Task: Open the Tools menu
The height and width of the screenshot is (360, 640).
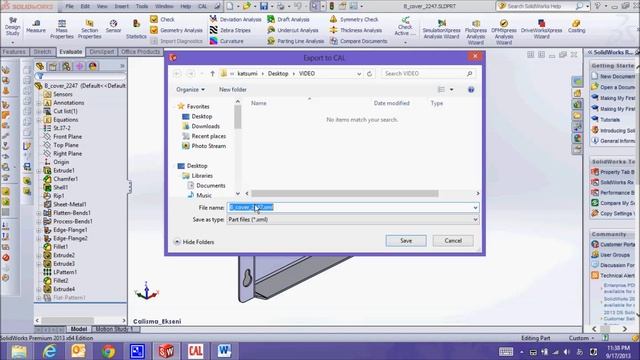Action: click(142, 6)
